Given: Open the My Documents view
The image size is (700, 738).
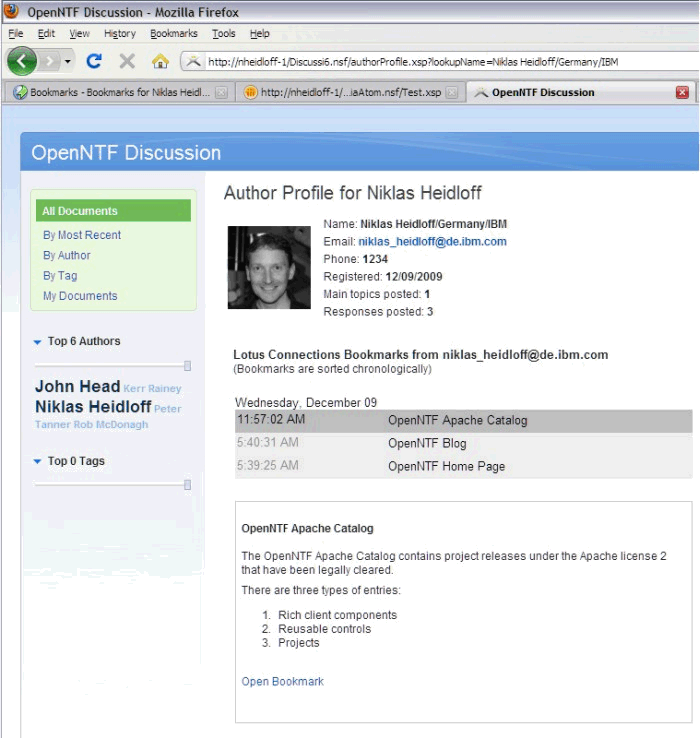Looking at the screenshot, I should tap(80, 296).
